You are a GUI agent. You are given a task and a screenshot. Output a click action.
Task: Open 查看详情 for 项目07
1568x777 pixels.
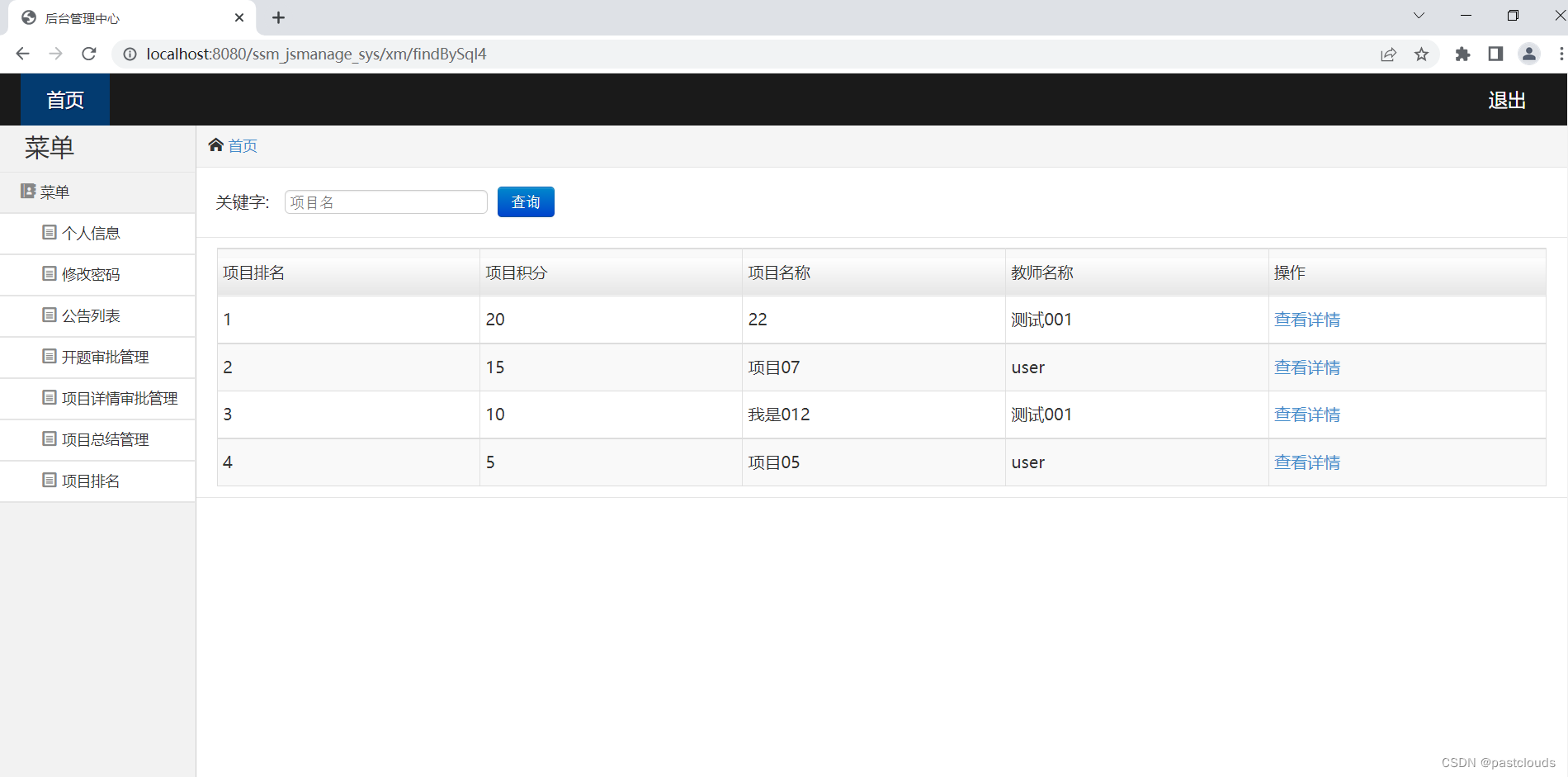pyautogui.click(x=1307, y=367)
